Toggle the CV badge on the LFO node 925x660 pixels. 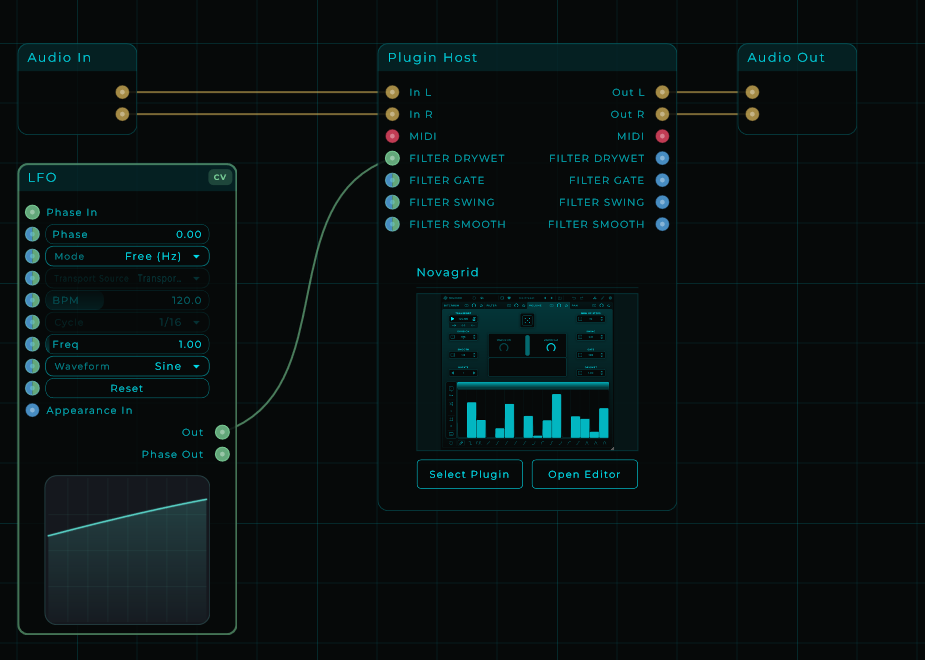coord(220,177)
